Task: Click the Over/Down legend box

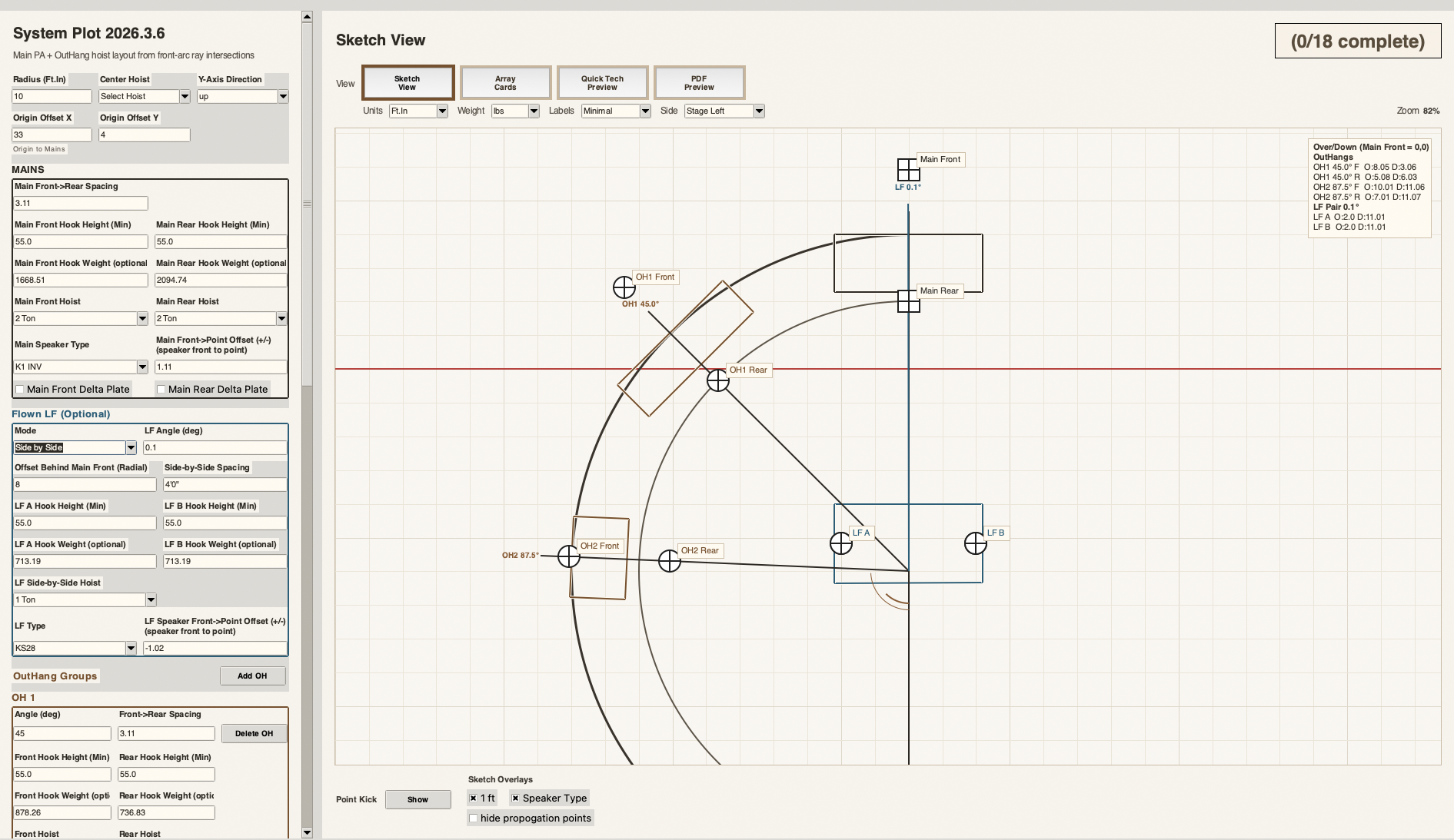Action: [1369, 188]
